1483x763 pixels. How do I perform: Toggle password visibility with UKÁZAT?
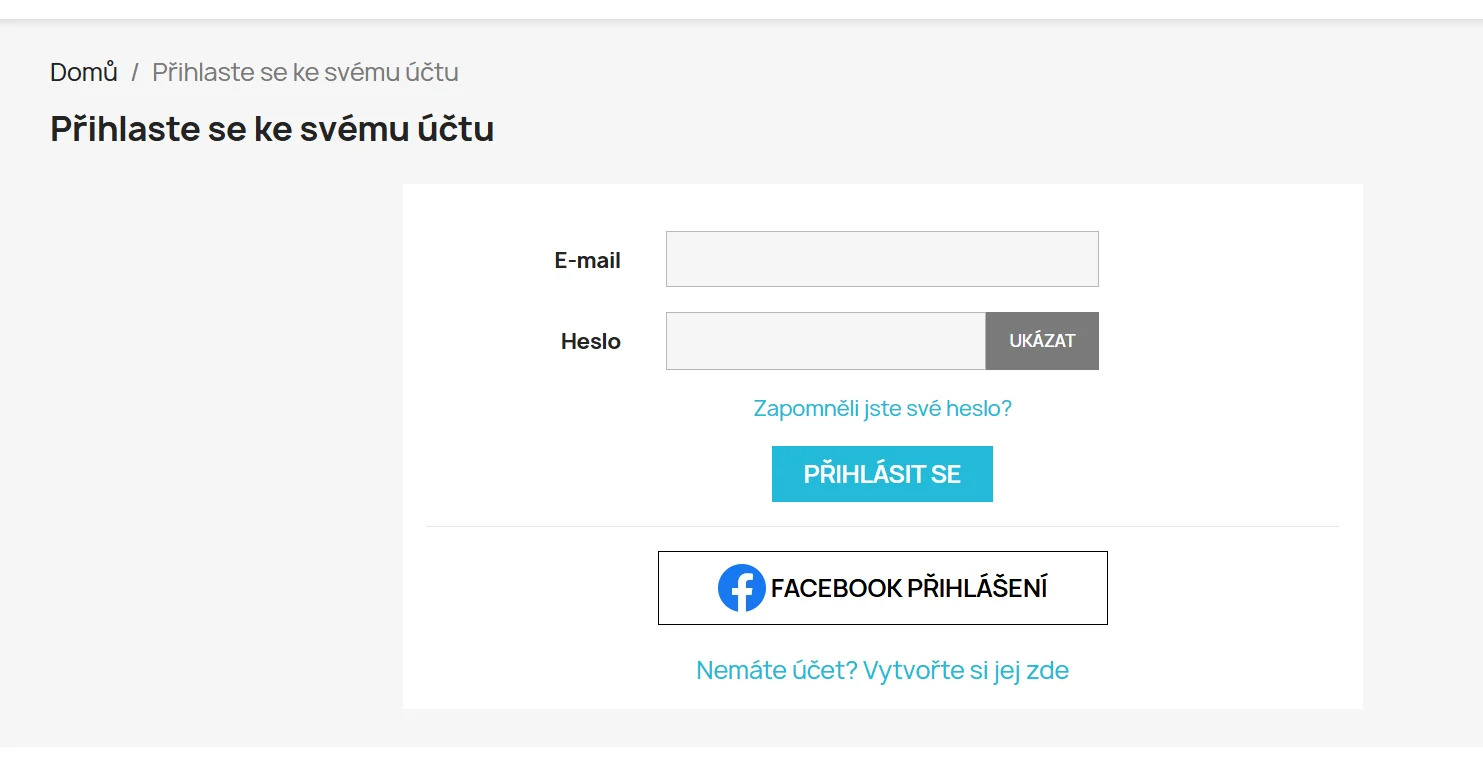[x=1042, y=341]
